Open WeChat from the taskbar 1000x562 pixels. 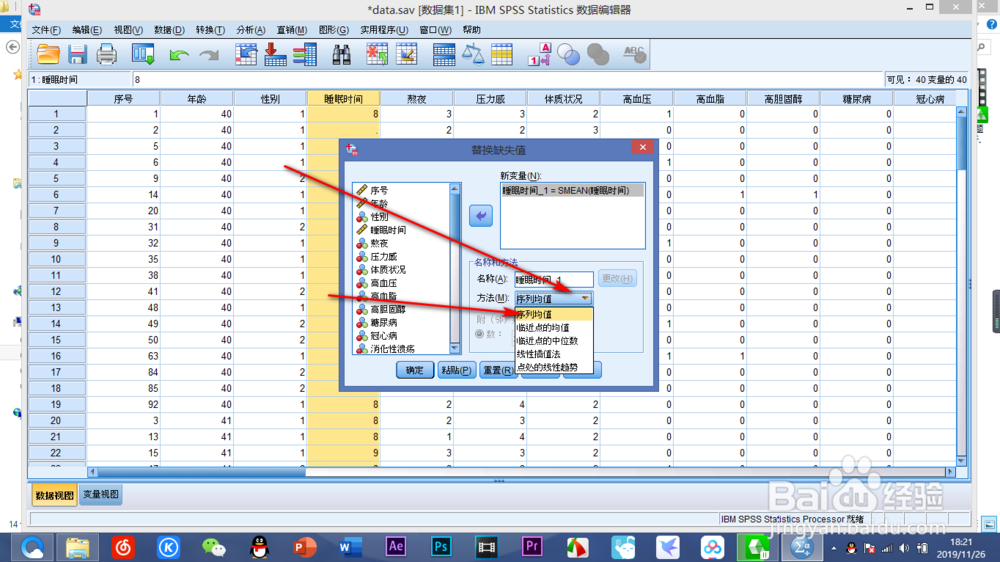point(214,547)
